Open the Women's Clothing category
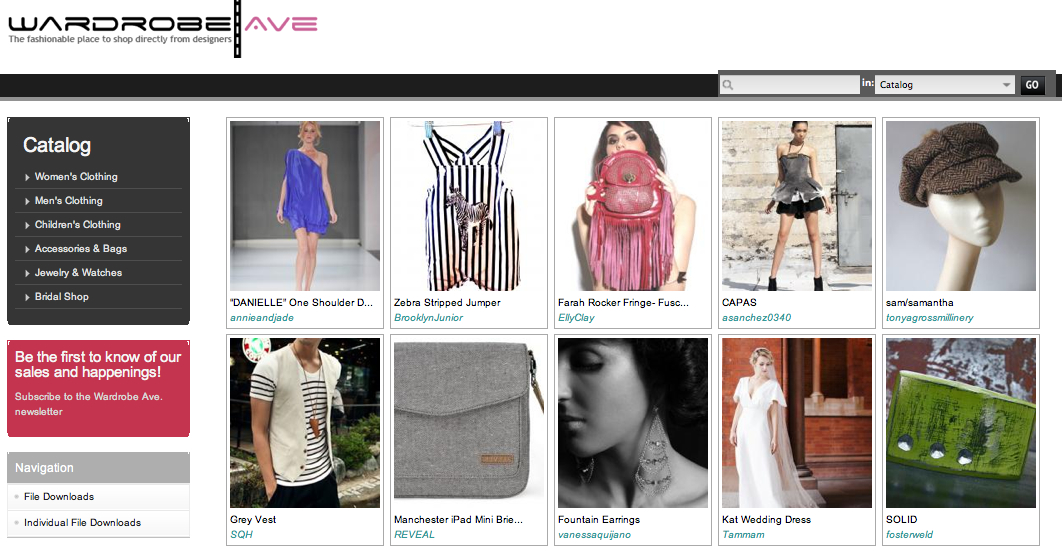 [76, 177]
